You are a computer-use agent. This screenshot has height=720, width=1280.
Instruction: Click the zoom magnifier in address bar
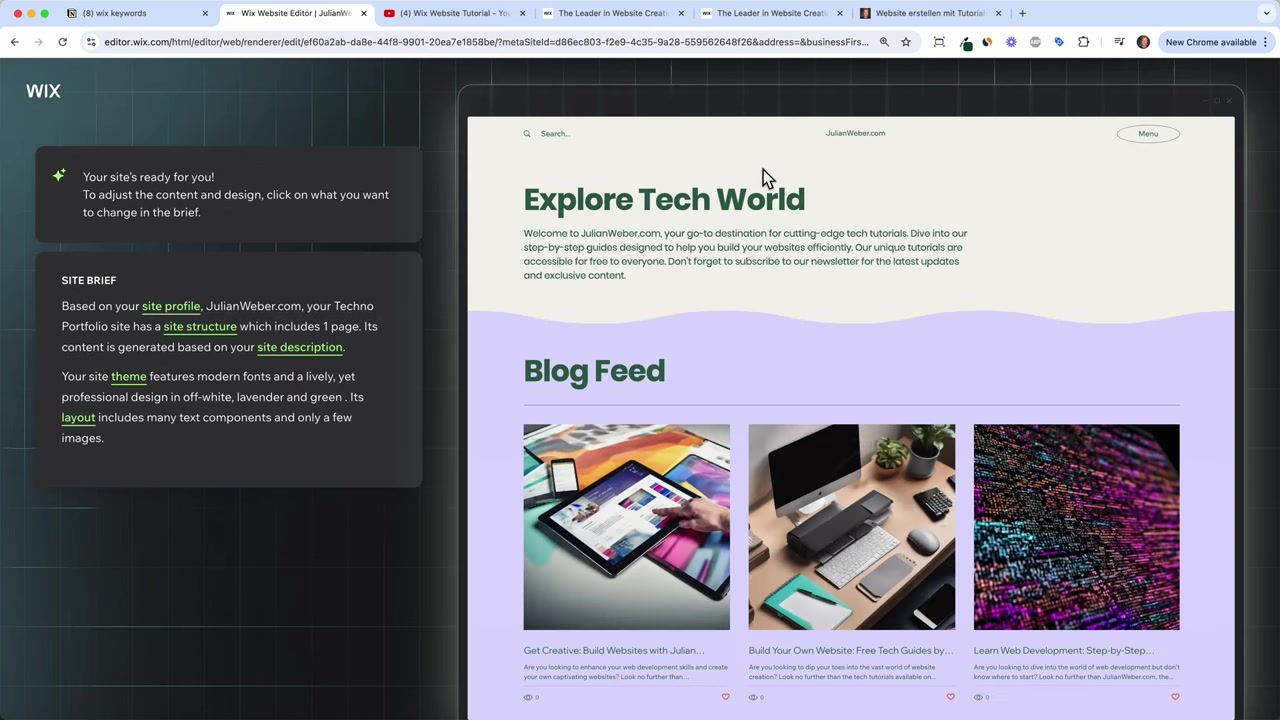tap(884, 42)
